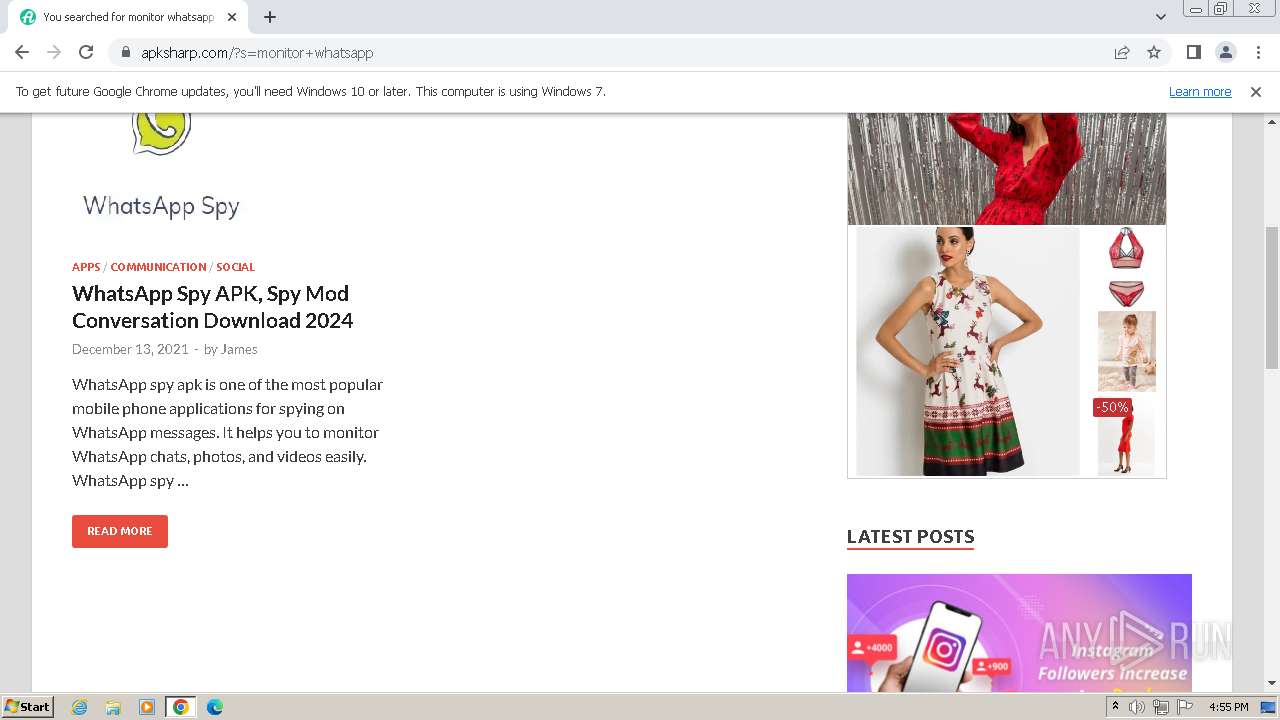
Task: Expand the tab search chevron
Action: [1161, 17]
